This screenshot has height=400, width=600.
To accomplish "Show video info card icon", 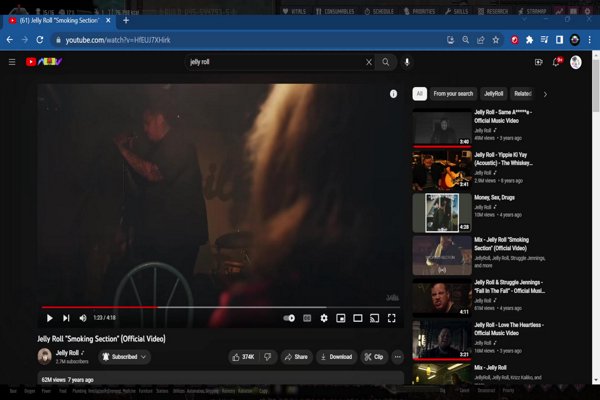I will tap(393, 94).
